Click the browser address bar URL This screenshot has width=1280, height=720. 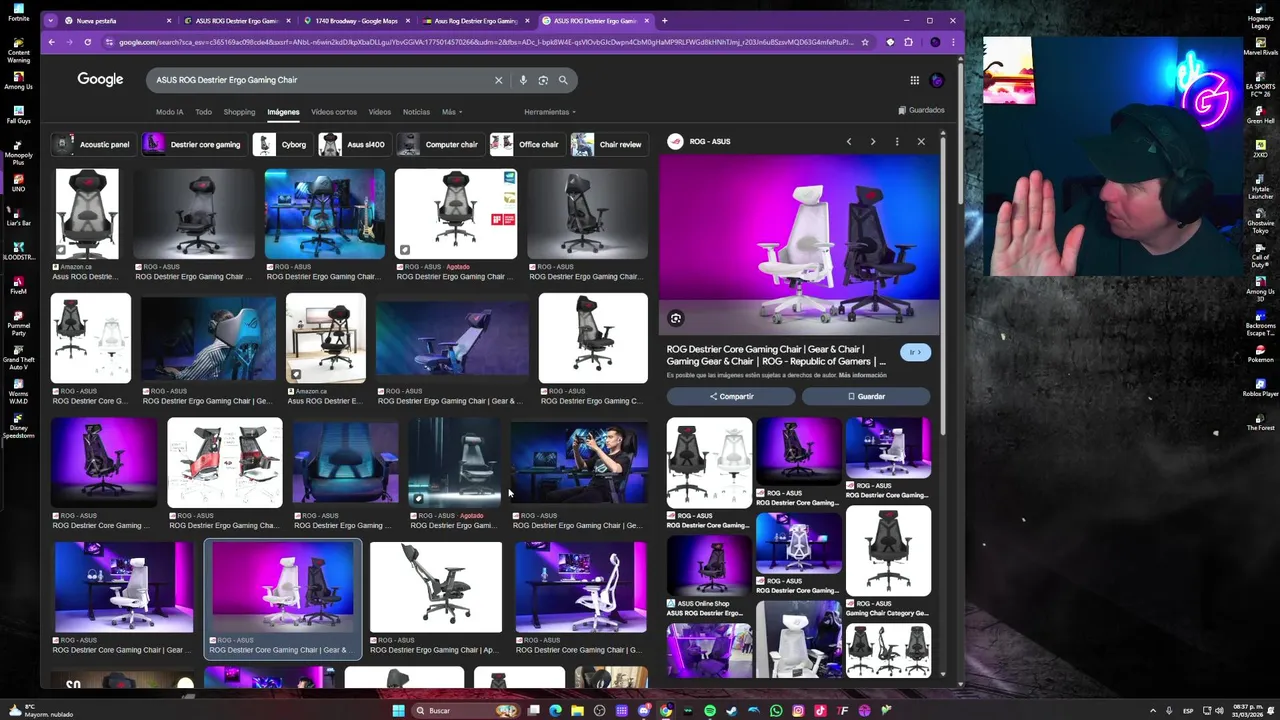click(486, 42)
